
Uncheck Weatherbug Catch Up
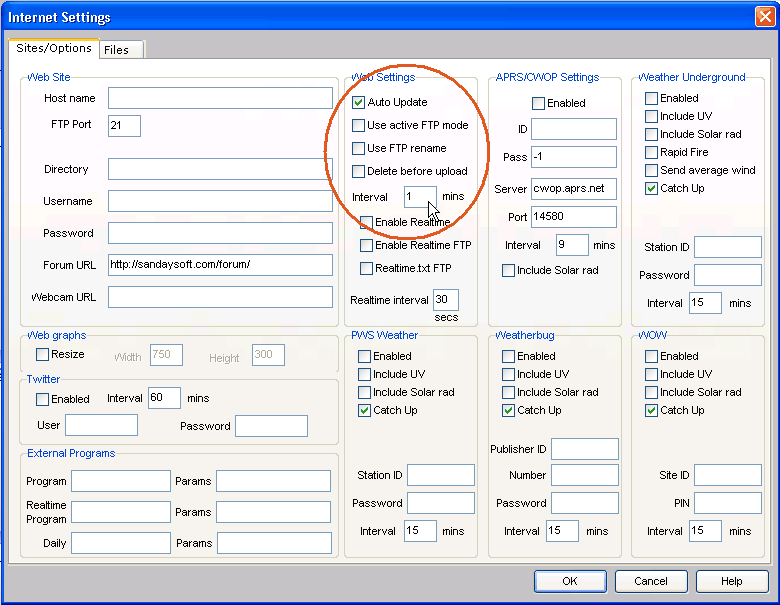[508, 410]
